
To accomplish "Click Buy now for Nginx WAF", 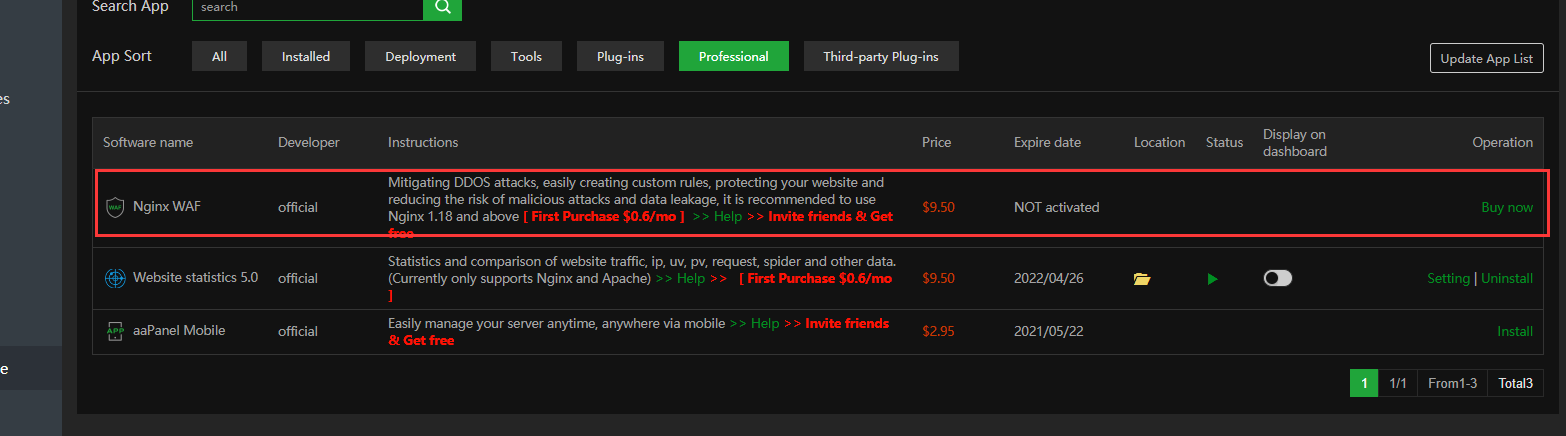I will [x=1506, y=208].
